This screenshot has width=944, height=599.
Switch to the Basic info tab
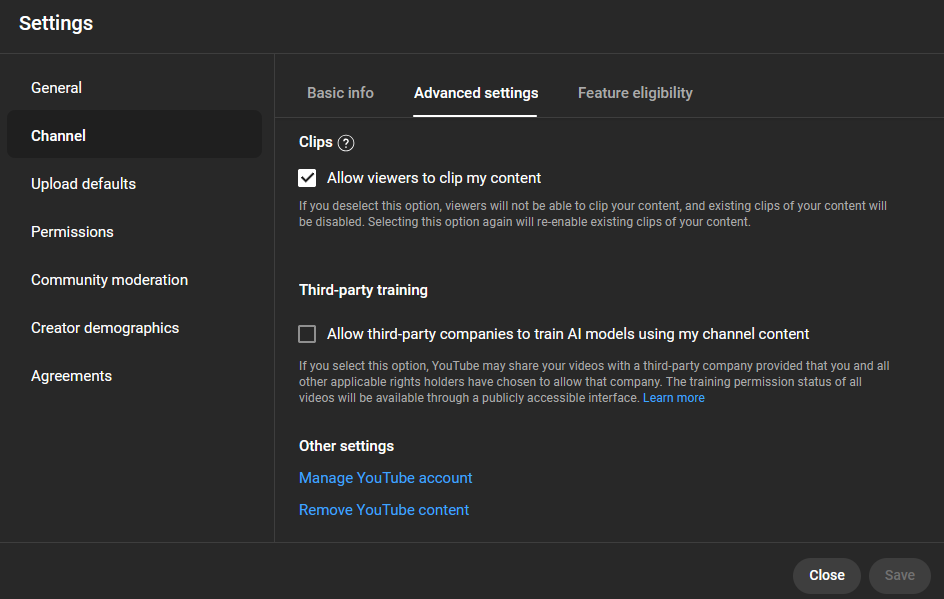point(340,93)
